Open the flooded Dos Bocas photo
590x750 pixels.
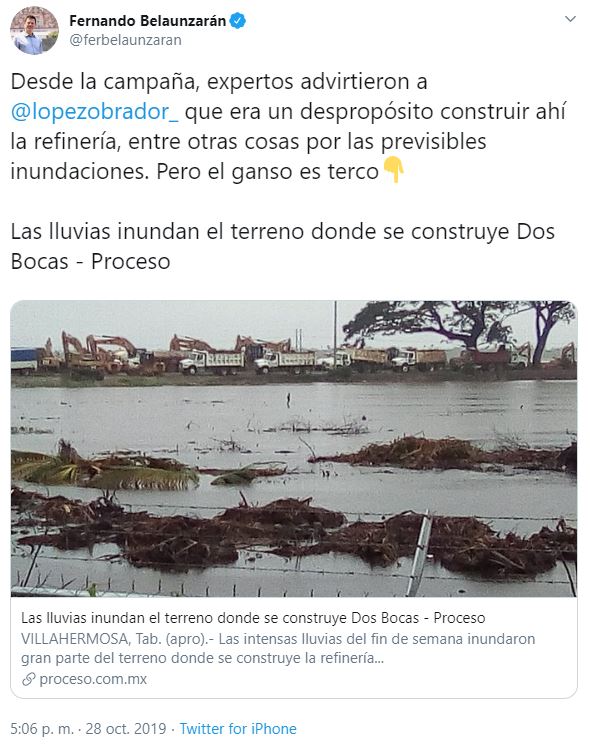click(x=294, y=448)
